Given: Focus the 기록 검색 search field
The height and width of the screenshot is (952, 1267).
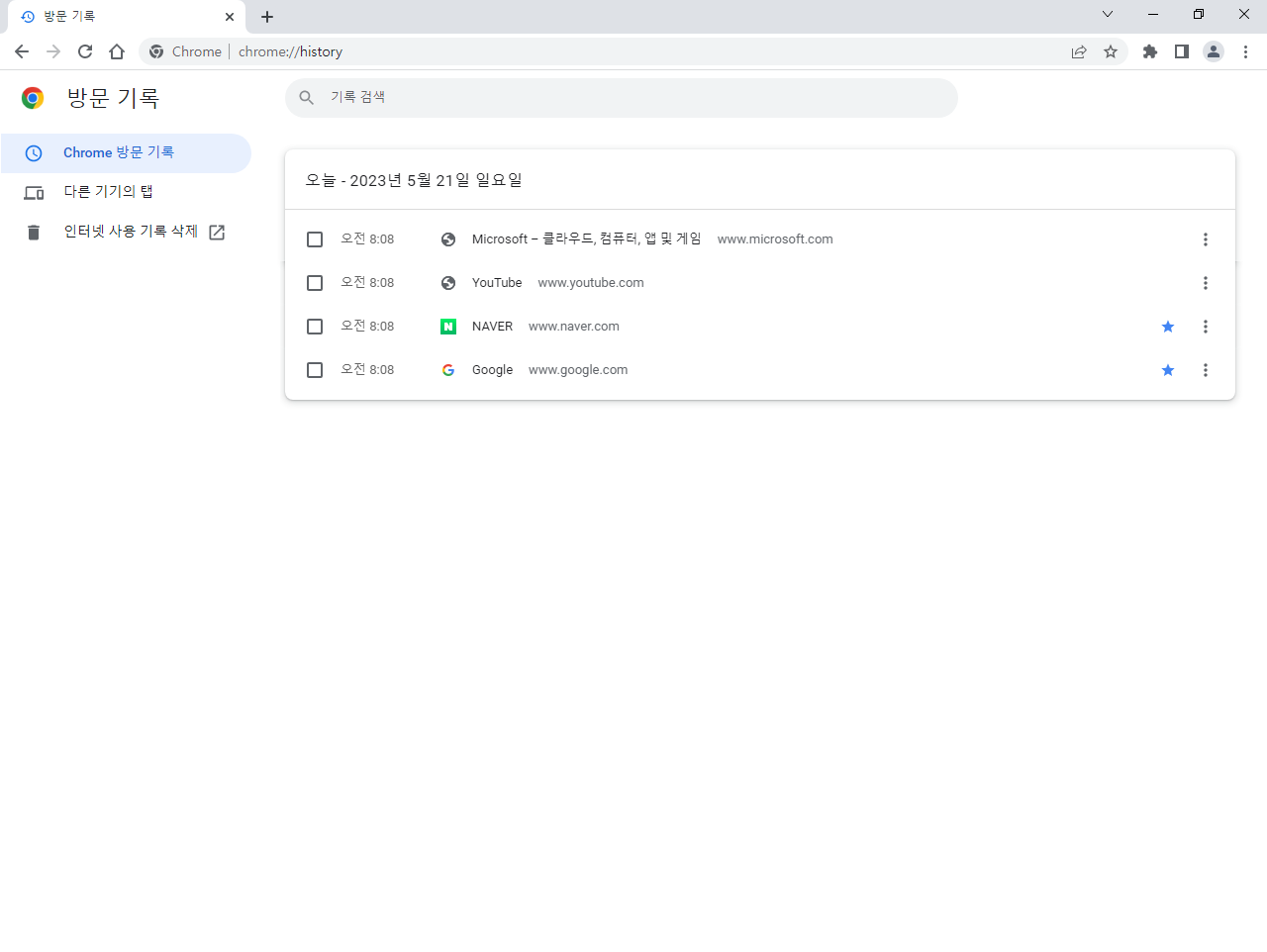Looking at the screenshot, I should (622, 98).
